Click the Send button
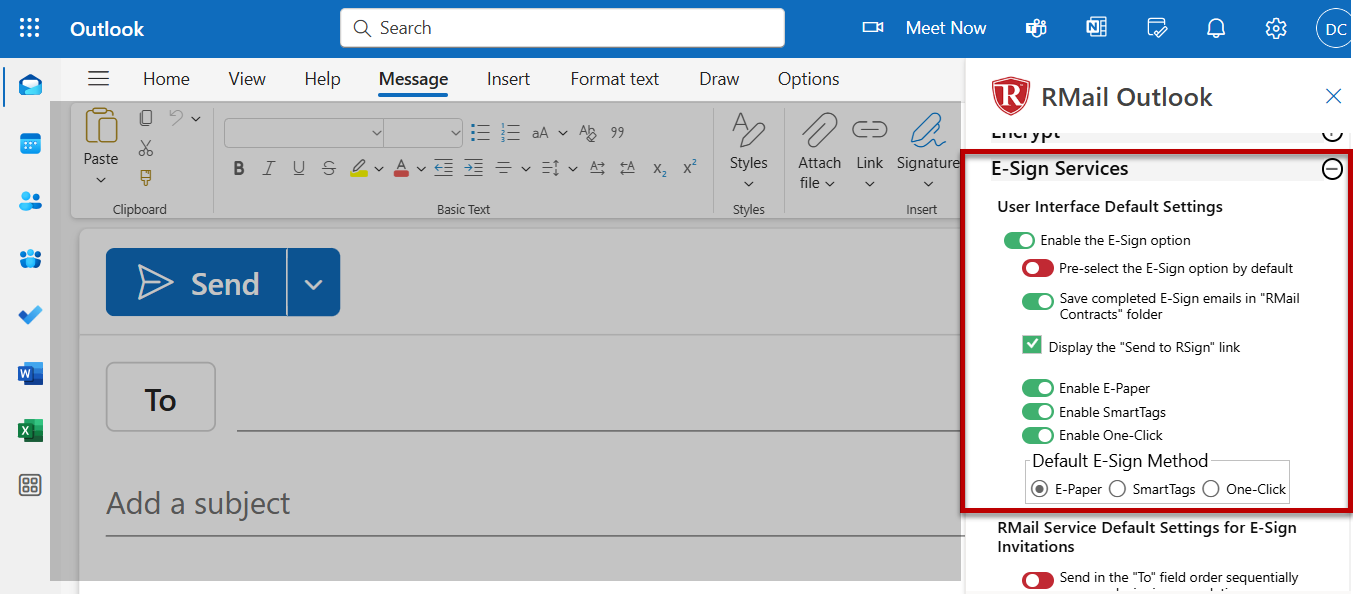The width and height of the screenshot is (1353, 594). 197,284
